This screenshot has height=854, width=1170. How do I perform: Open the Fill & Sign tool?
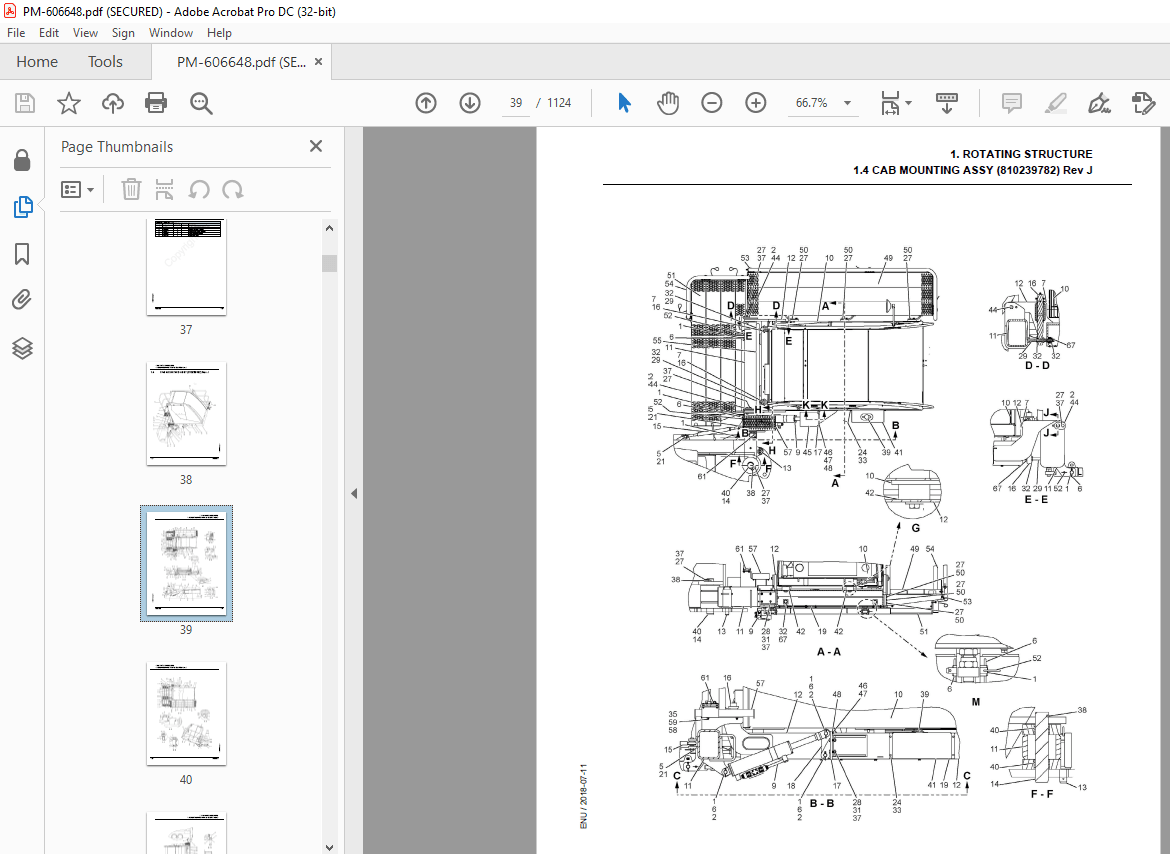pos(1100,103)
